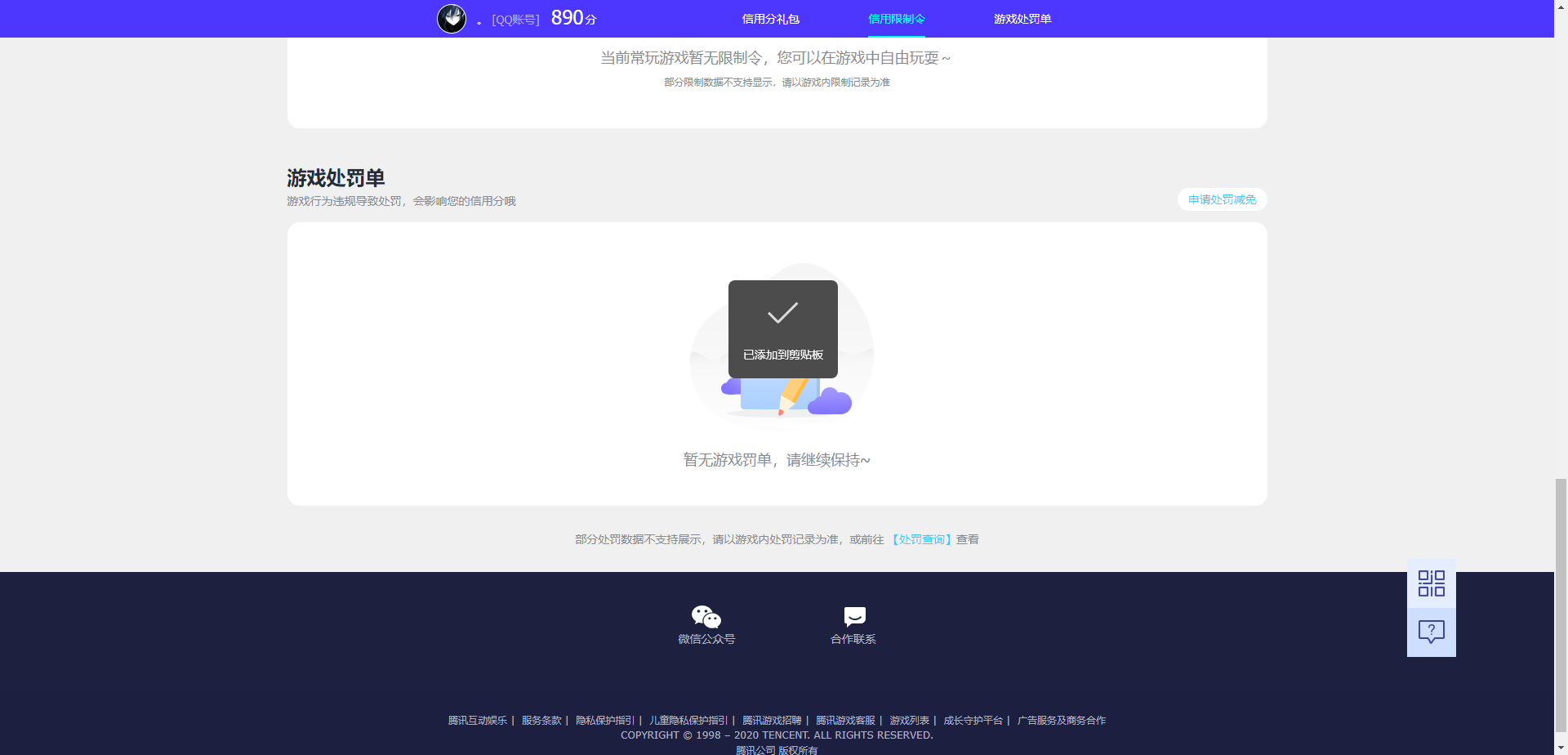Click the 暂无游戏罚单 empty-state text
The height and width of the screenshot is (755, 1568).
point(777,460)
